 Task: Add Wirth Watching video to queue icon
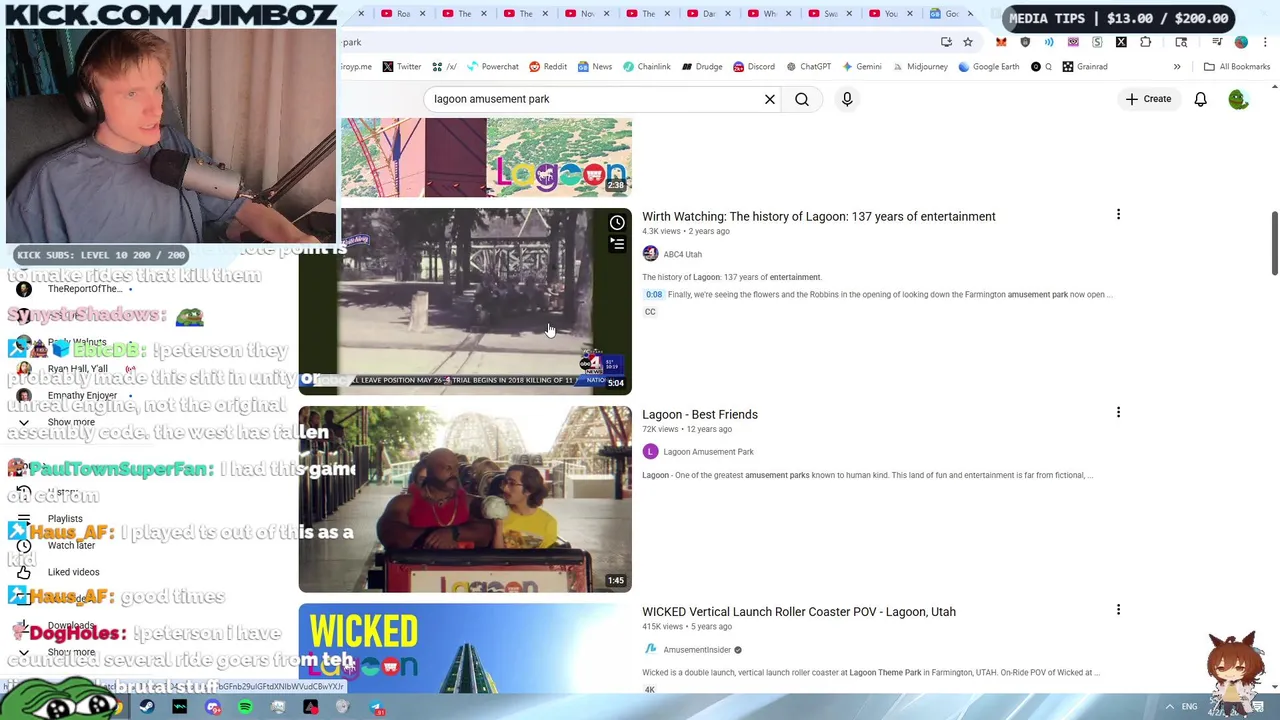point(617,244)
